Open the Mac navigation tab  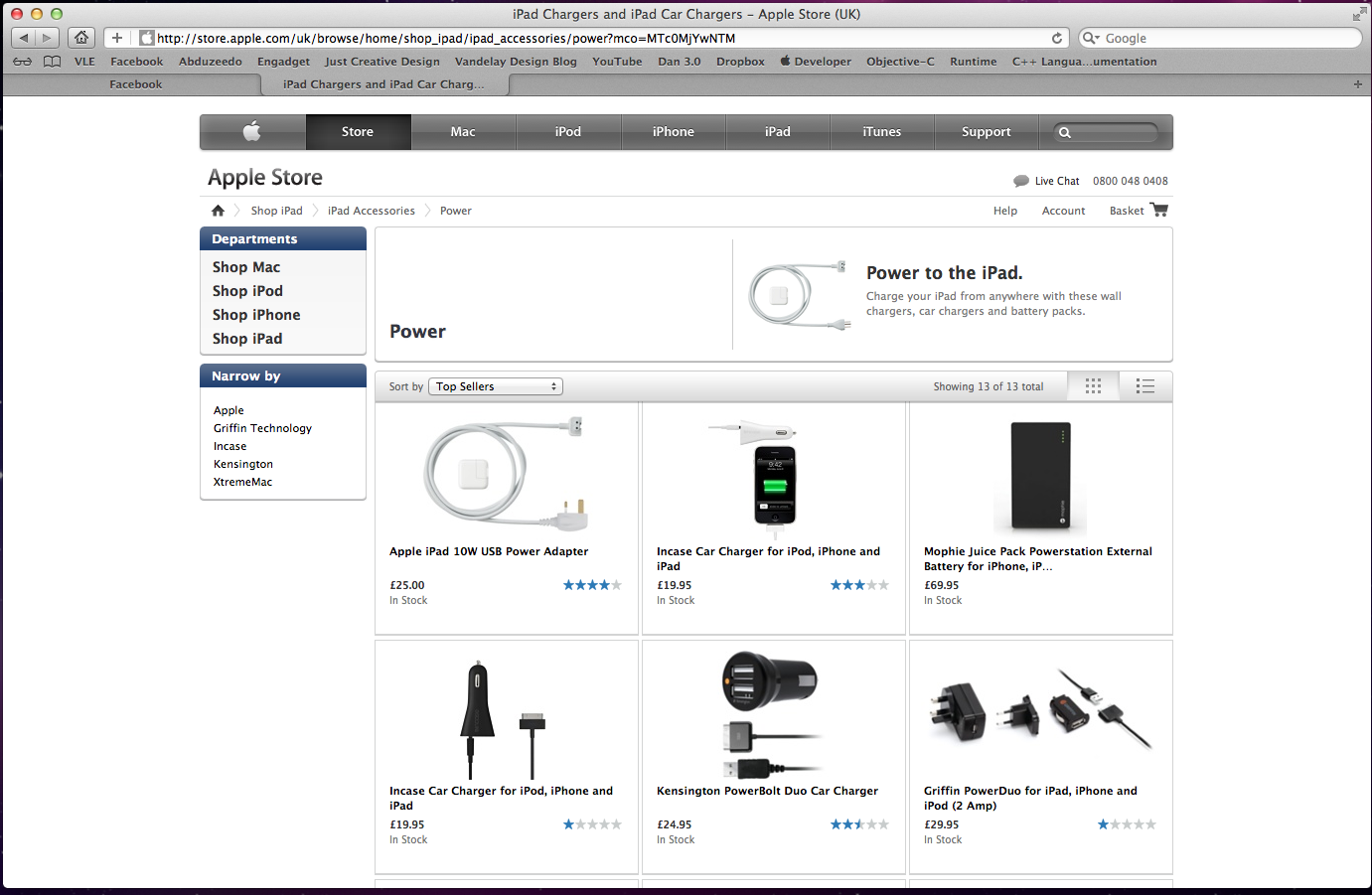463,131
